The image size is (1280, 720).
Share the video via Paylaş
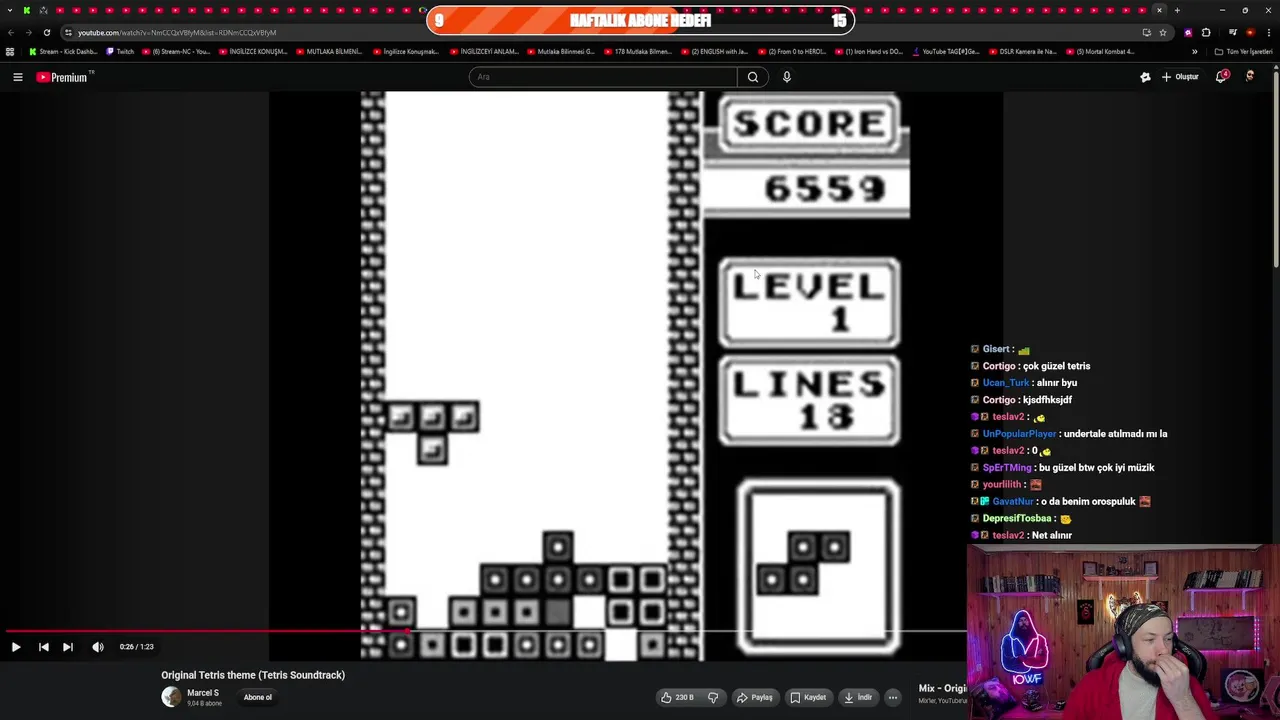[x=755, y=697]
